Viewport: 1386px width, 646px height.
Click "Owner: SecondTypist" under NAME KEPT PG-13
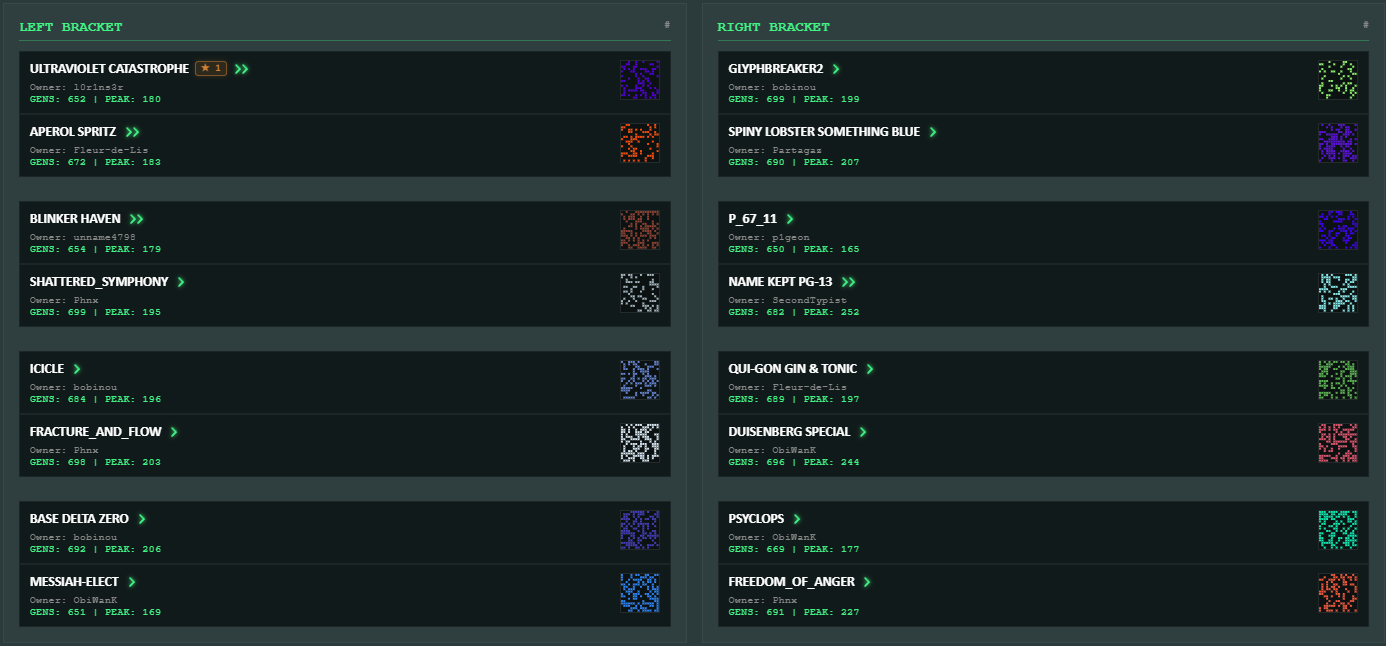pos(788,300)
